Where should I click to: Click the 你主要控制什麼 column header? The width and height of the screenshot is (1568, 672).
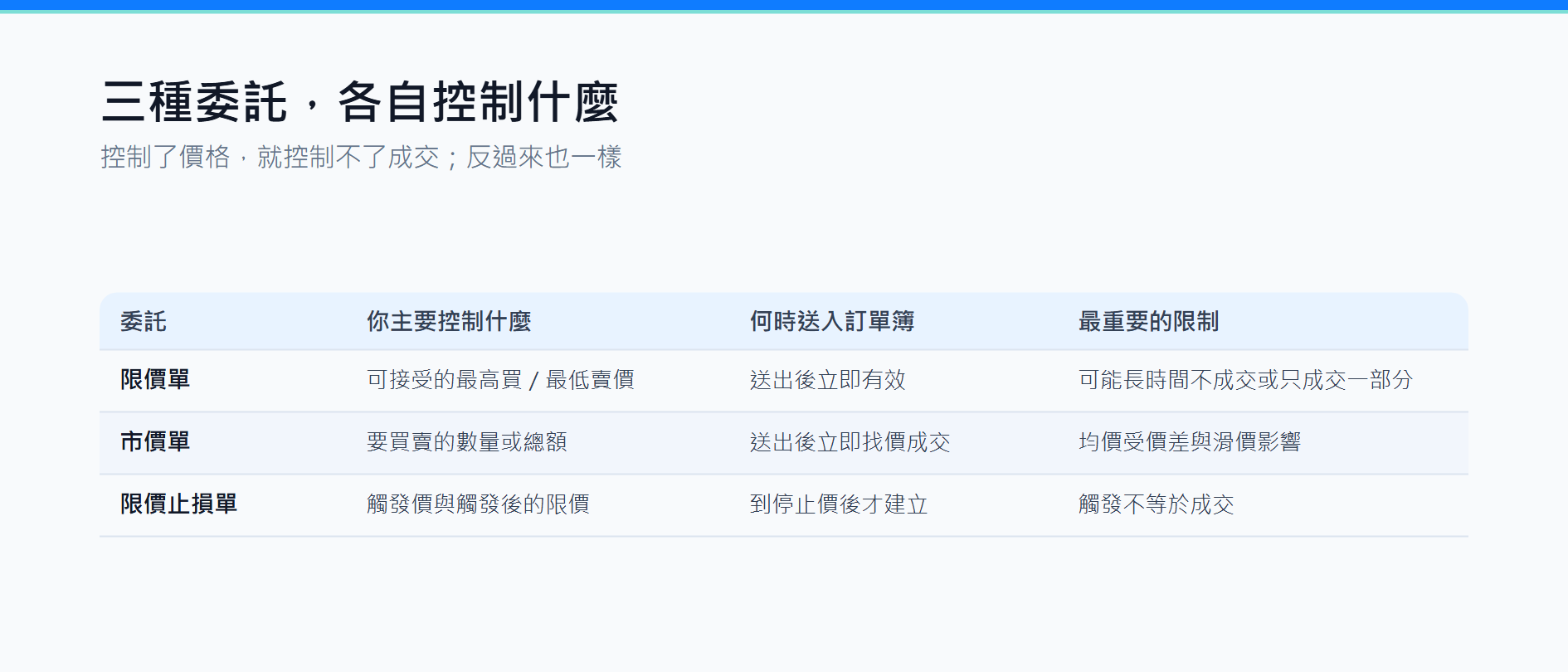click(x=449, y=321)
